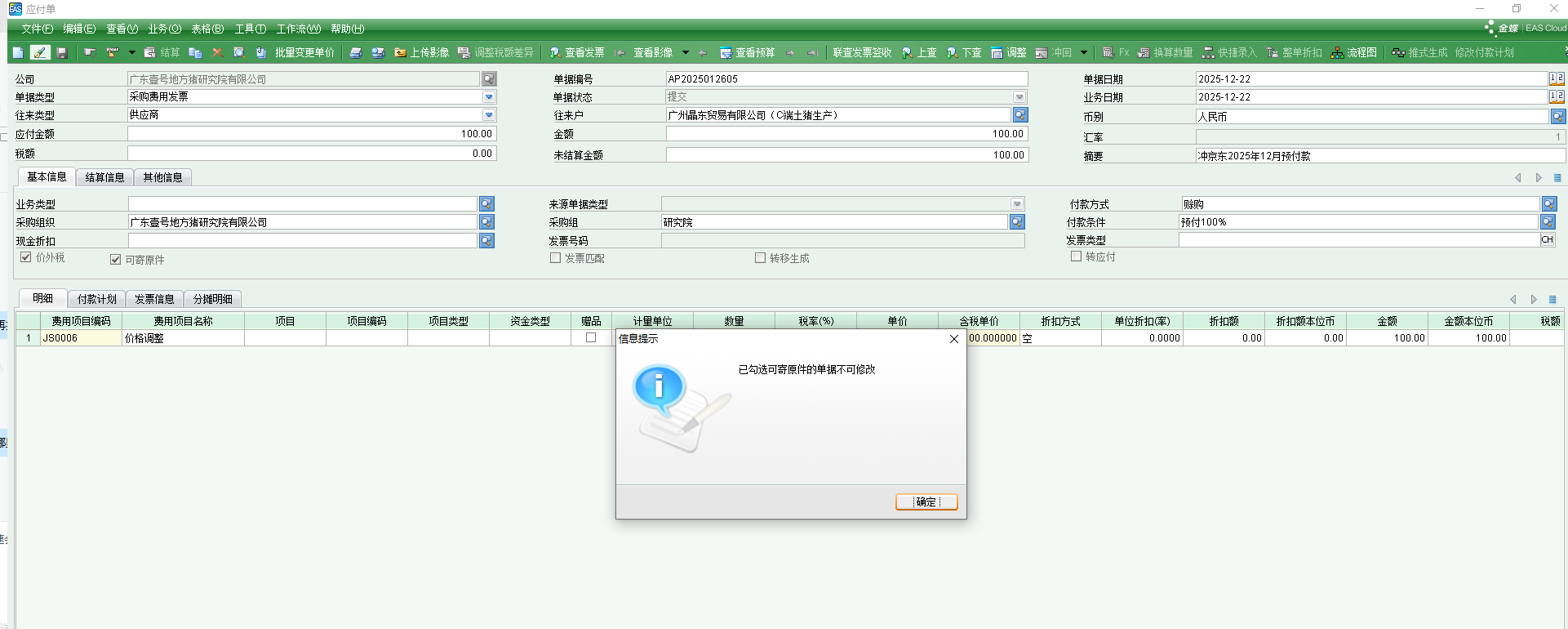This screenshot has width=1568, height=629.
Task: Click 联查发票签收 toolbar button
Action: (861, 52)
